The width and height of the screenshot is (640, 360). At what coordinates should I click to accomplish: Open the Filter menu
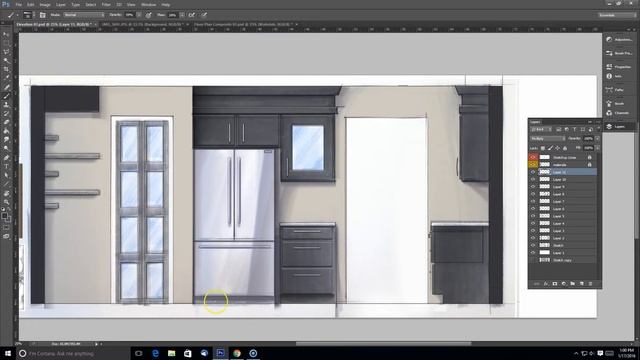(x=106, y=4)
